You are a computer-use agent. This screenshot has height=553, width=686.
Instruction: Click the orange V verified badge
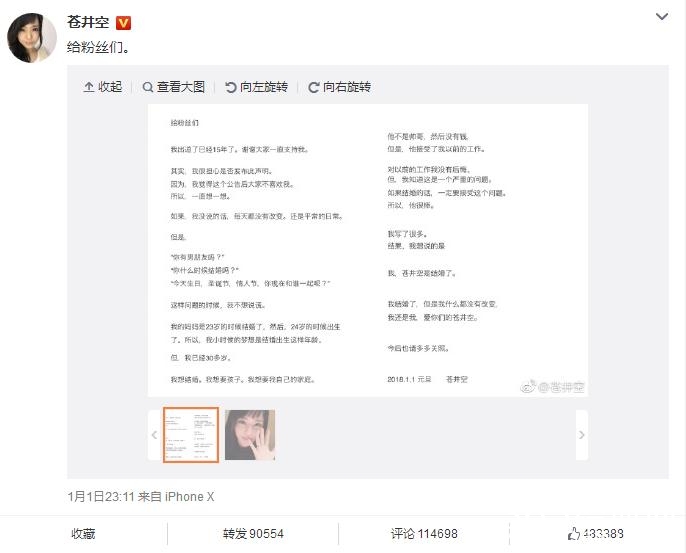point(123,23)
